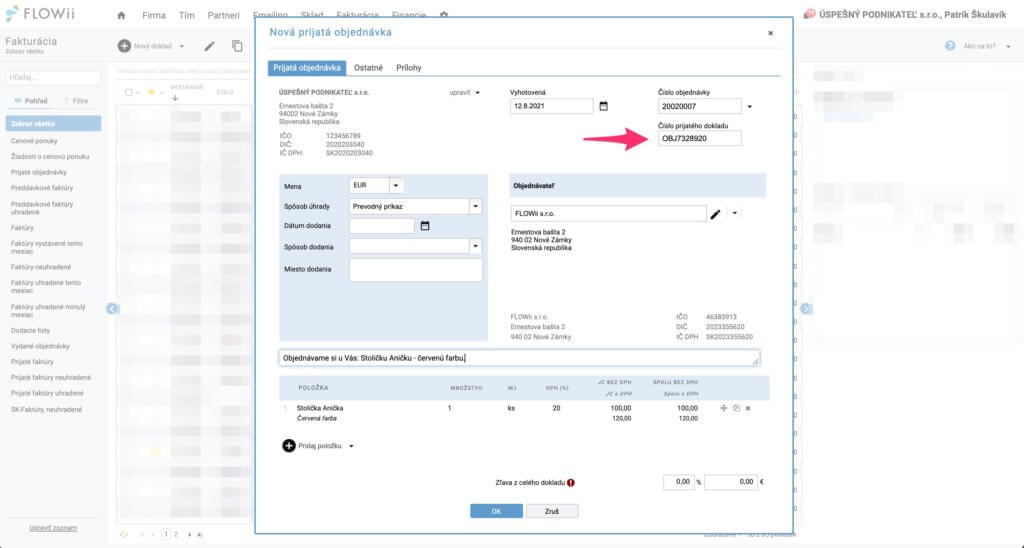Click the pencil icon next to FLOWii s.r.o. customer
Viewport: 1024px width, 548px height.
pos(716,214)
